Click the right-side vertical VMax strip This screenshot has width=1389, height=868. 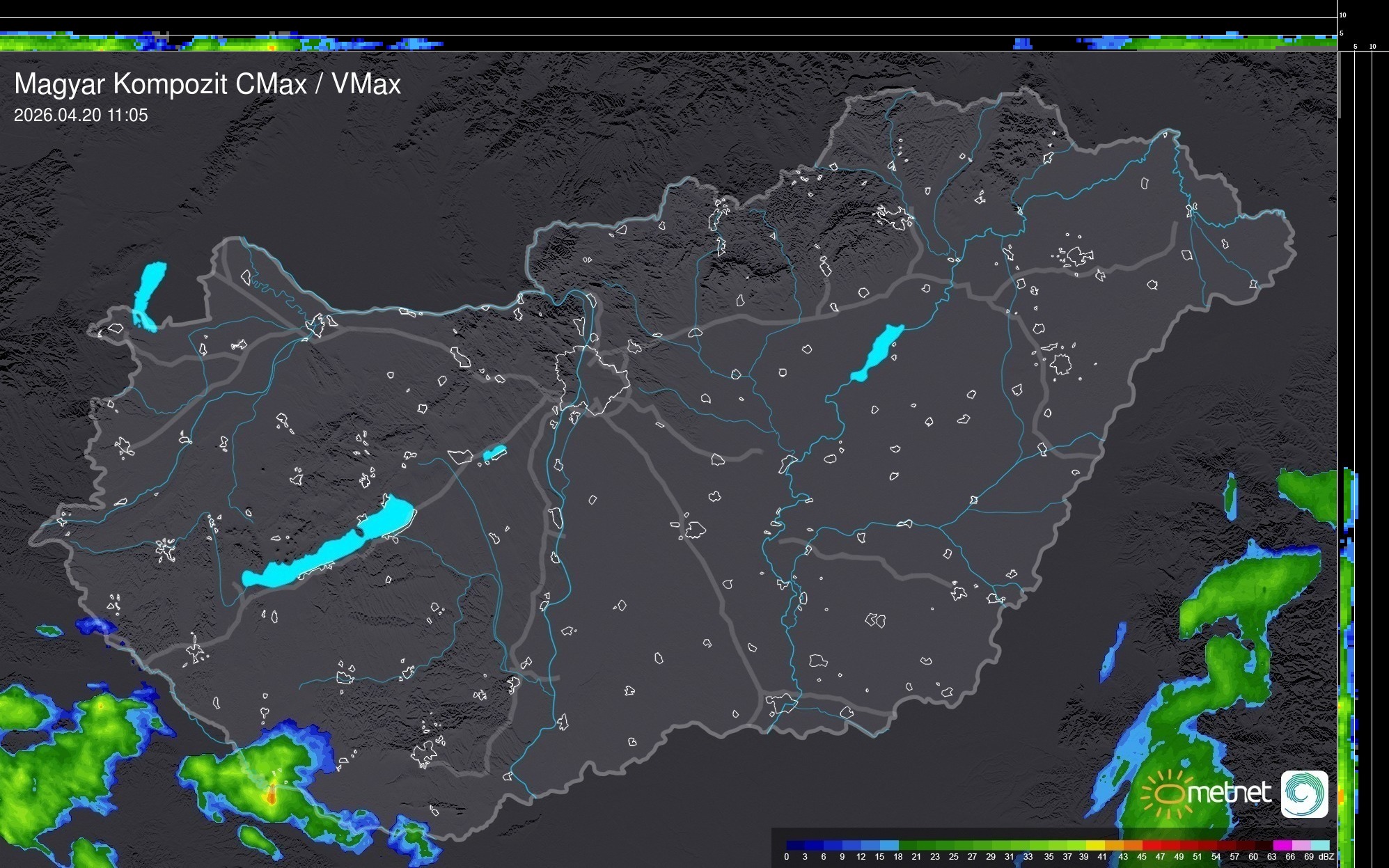[1349, 626]
